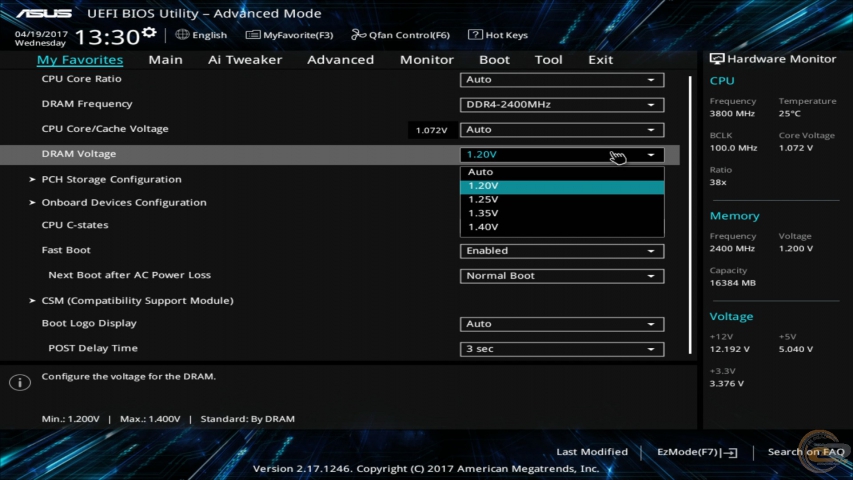This screenshot has height=480, width=853.
Task: Open Qfan Control(F6)
Action: pyautogui.click(x=400, y=35)
